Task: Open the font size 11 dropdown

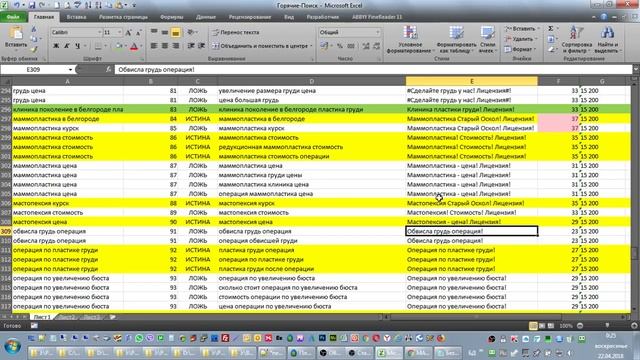Action: (120, 32)
